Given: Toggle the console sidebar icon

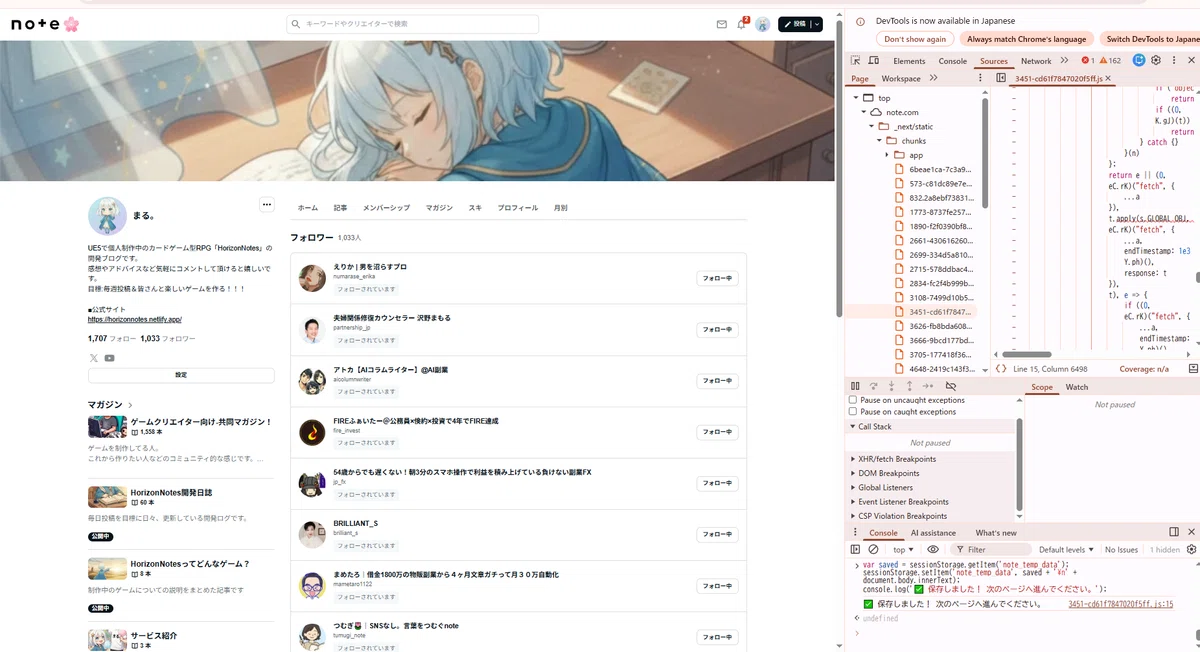Looking at the screenshot, I should 855,549.
